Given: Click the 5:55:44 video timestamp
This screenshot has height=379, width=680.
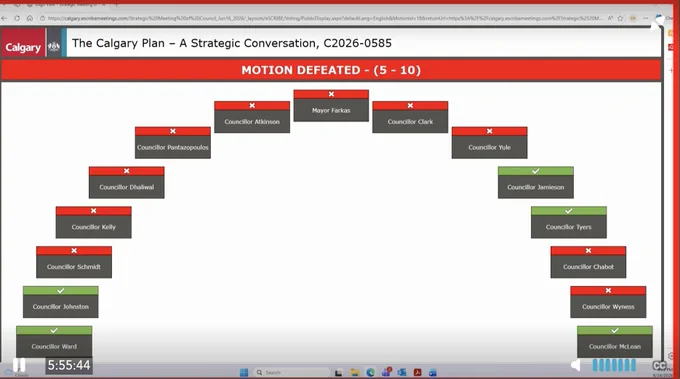Looking at the screenshot, I should (69, 365).
